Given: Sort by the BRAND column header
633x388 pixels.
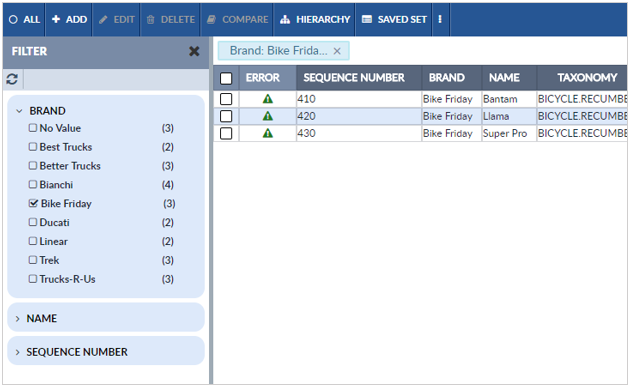Looking at the screenshot, I should click(x=452, y=78).
